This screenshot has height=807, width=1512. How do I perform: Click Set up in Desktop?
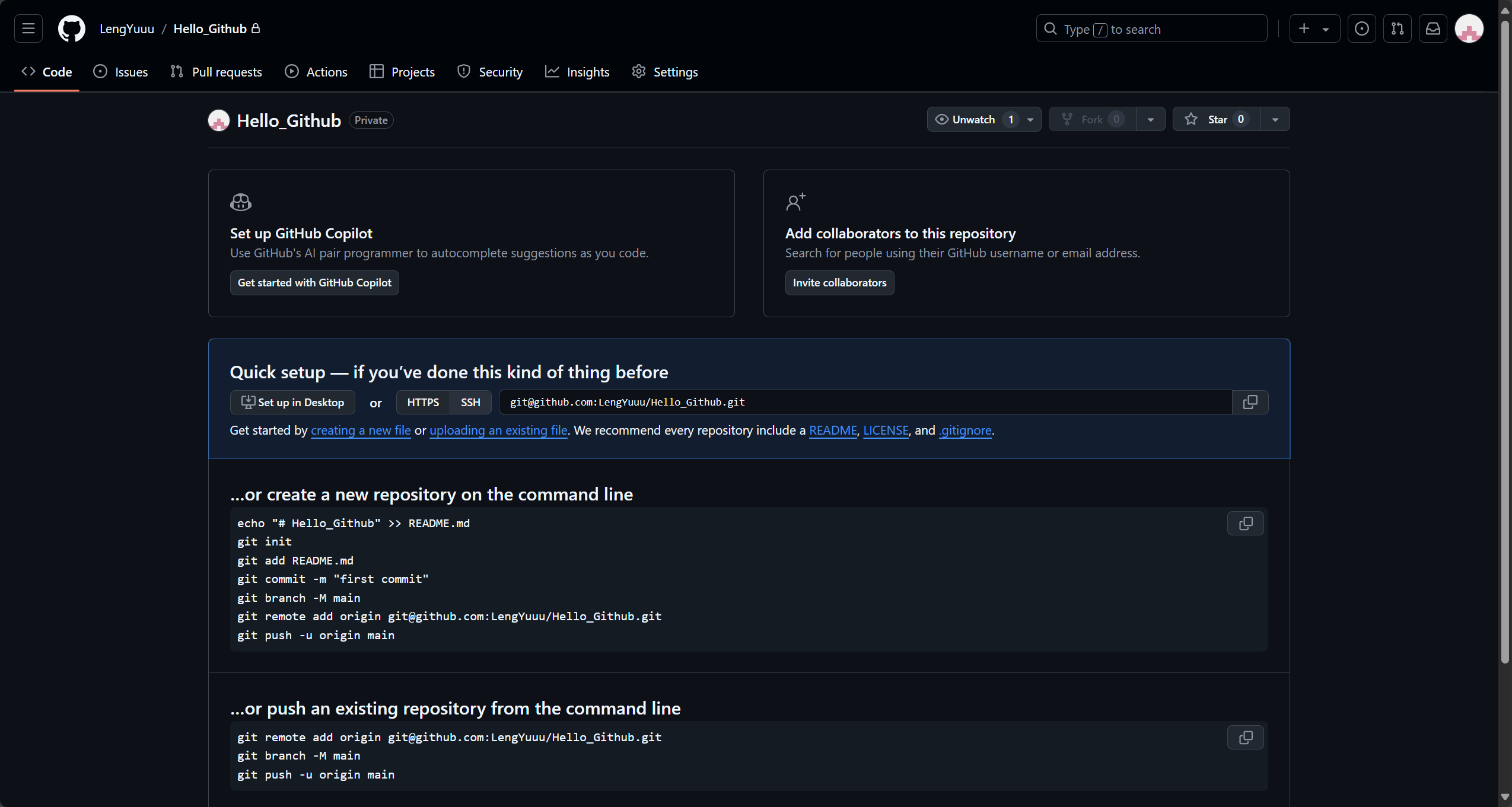click(292, 402)
